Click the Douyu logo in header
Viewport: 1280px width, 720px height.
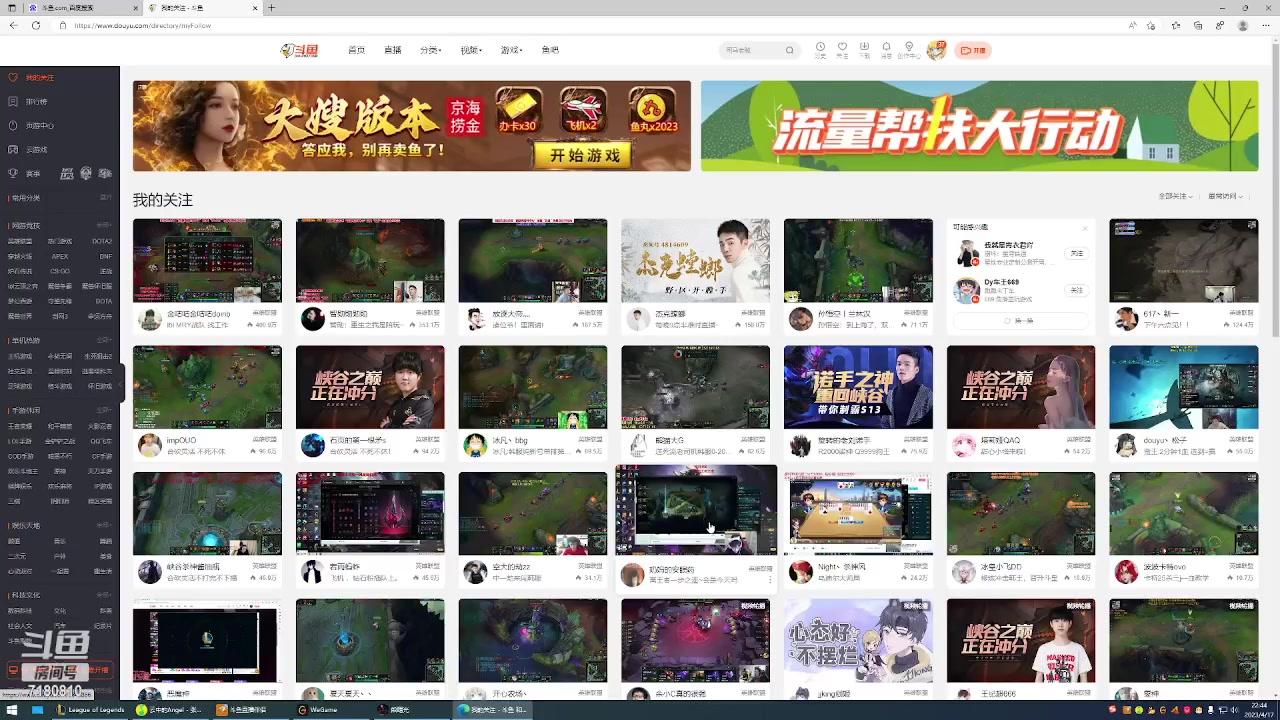pyautogui.click(x=299, y=50)
